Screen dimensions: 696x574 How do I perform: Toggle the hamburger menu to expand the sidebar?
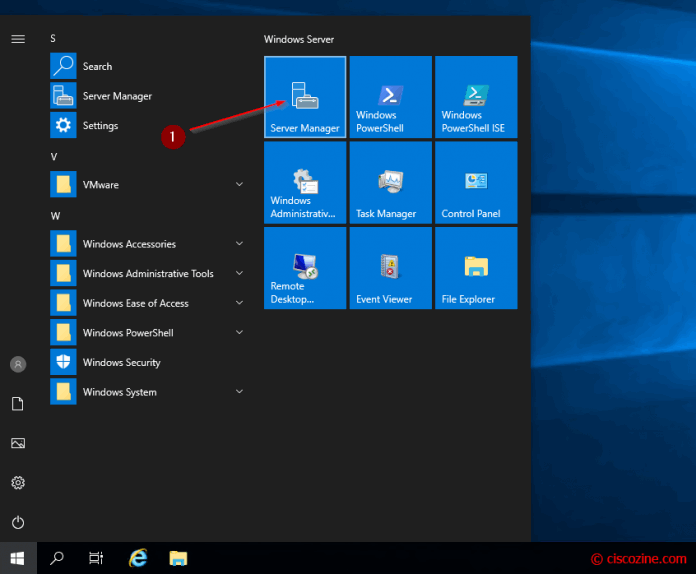click(x=17, y=38)
